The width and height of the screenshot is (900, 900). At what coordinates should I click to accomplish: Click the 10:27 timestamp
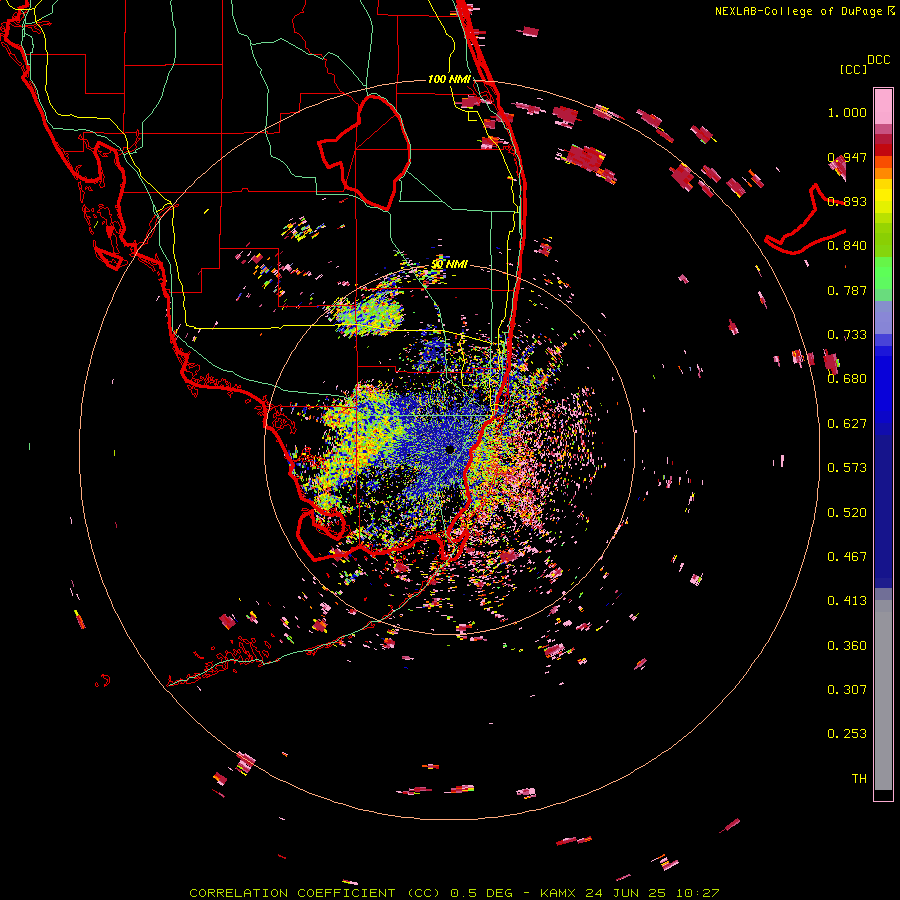click(697, 893)
